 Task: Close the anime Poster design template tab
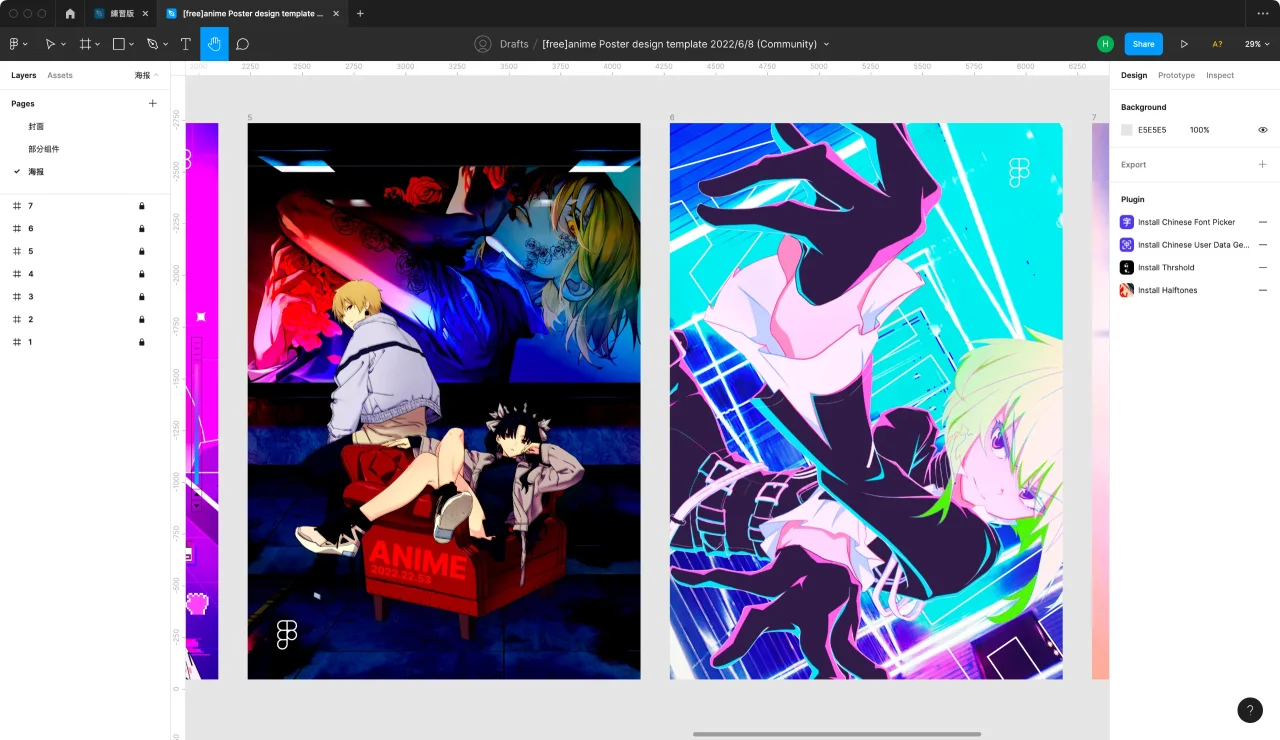point(337,14)
